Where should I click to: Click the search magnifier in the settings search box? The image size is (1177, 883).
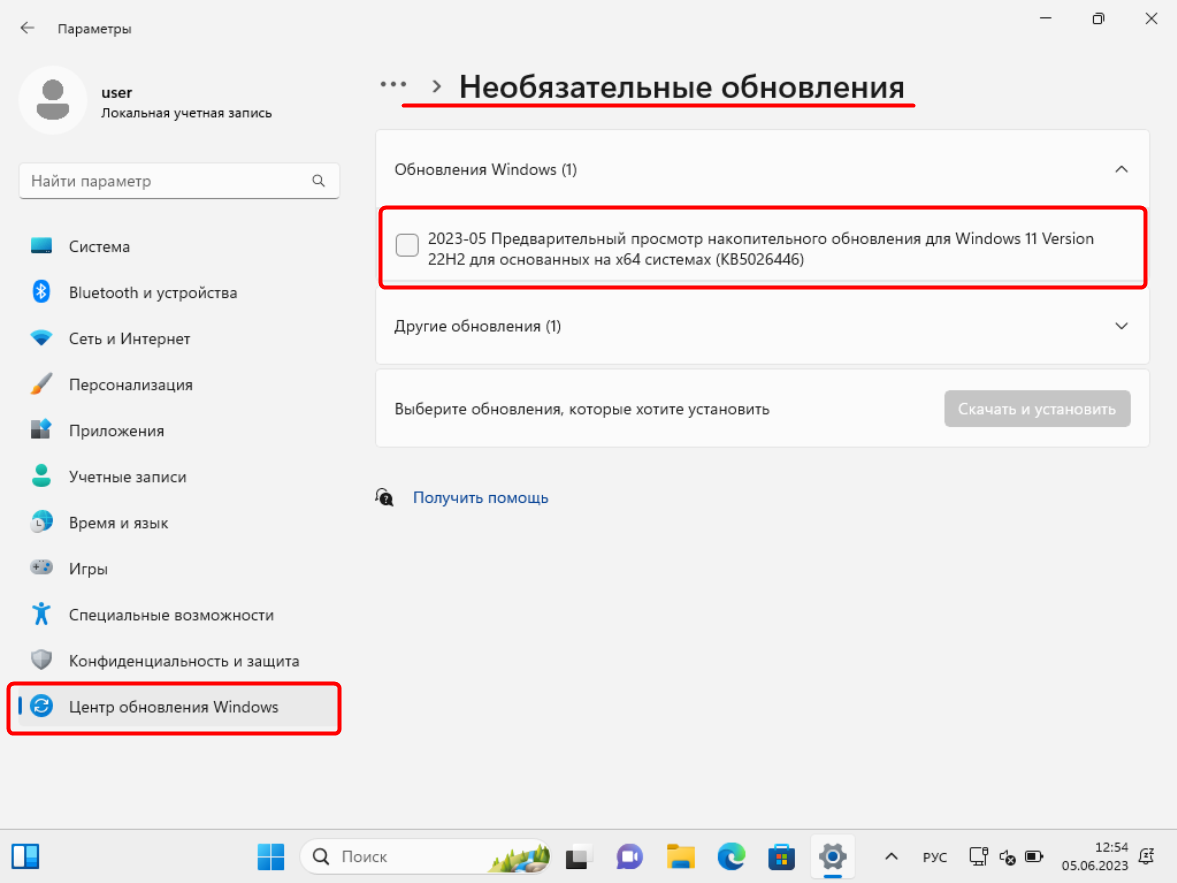[x=318, y=181]
